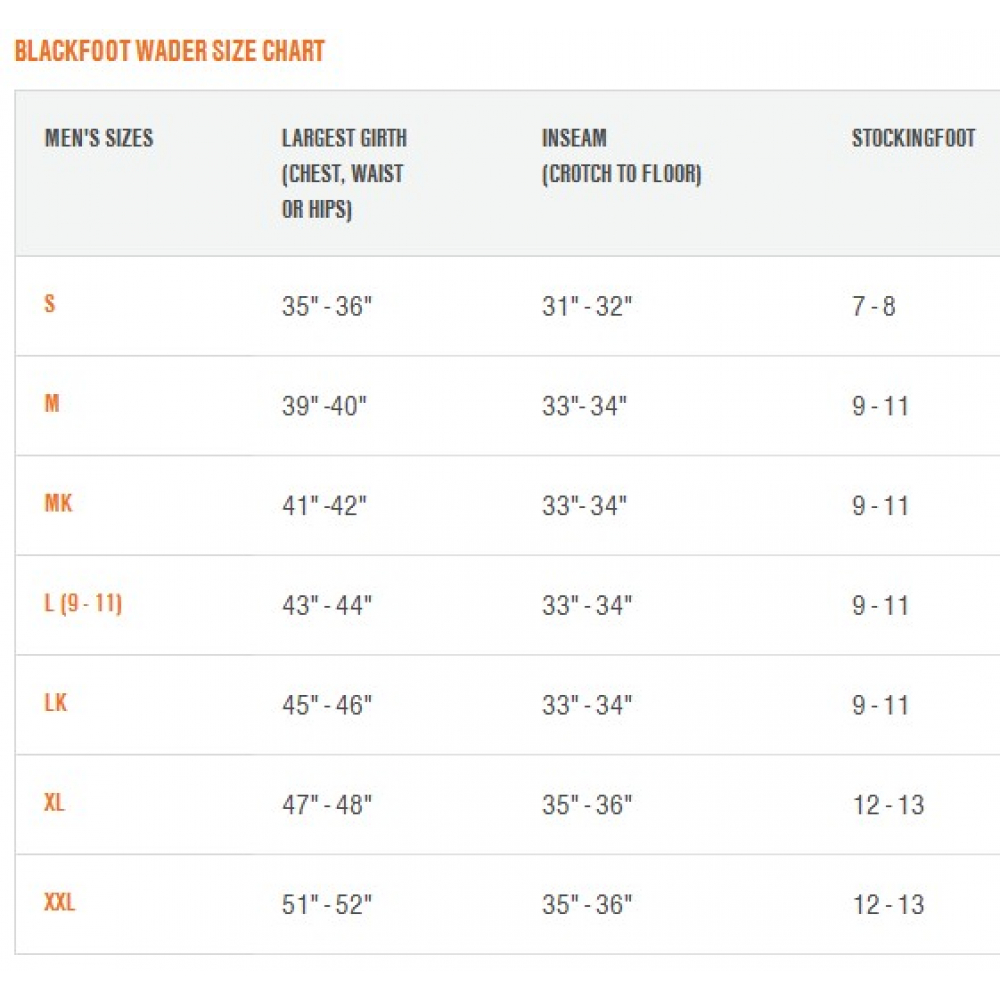1000x1000 pixels.
Task: Select the Men's Sizes column header
Action: click(x=99, y=138)
